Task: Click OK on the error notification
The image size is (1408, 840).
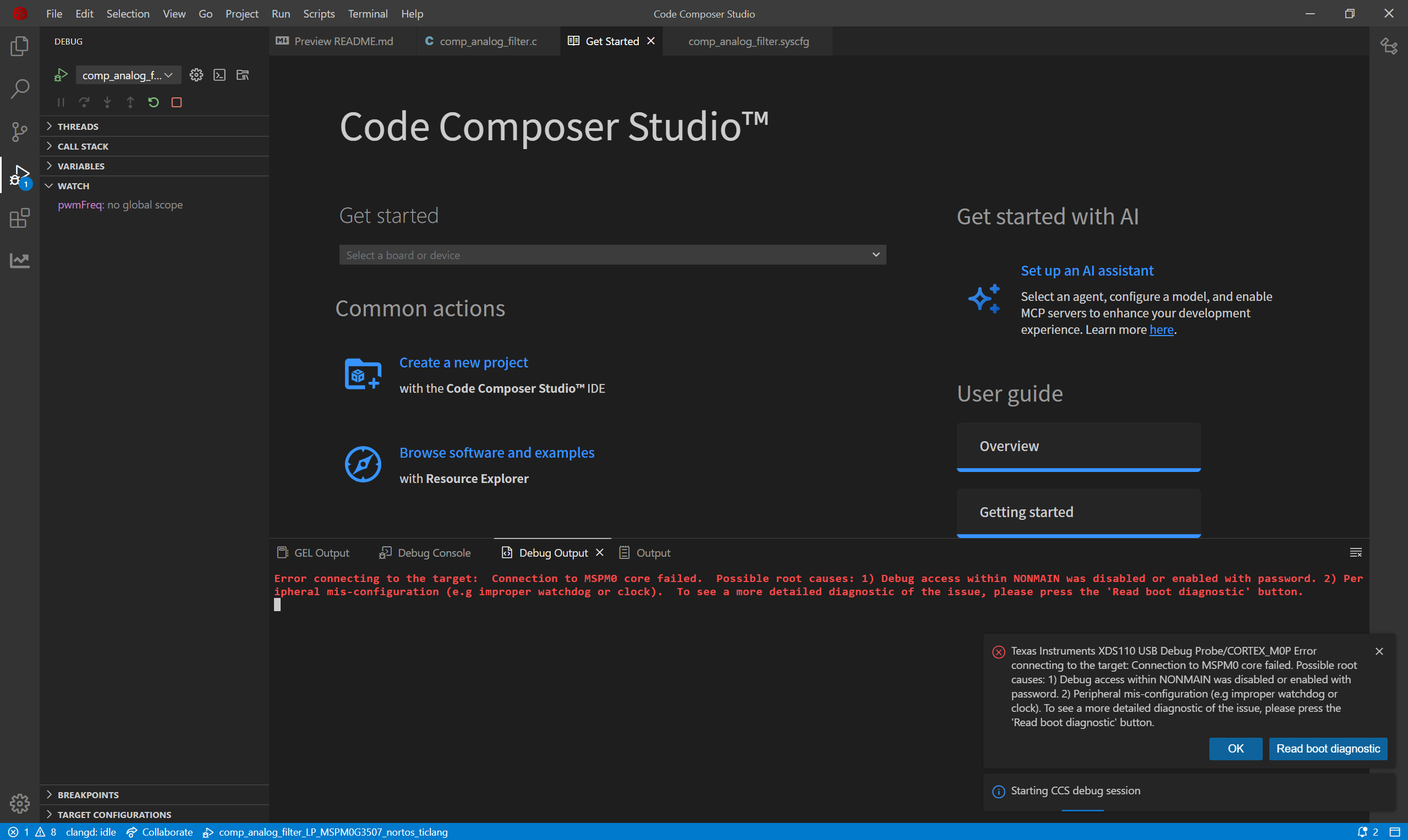Action: pyautogui.click(x=1235, y=749)
